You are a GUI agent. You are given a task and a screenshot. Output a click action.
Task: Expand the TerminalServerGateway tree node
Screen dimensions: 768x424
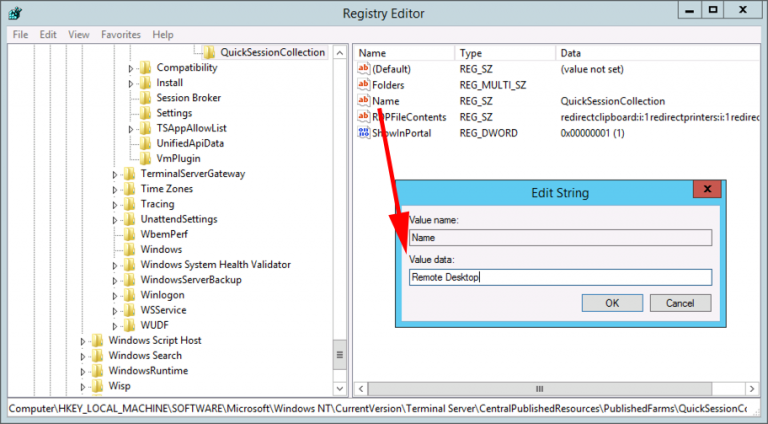click(x=115, y=175)
